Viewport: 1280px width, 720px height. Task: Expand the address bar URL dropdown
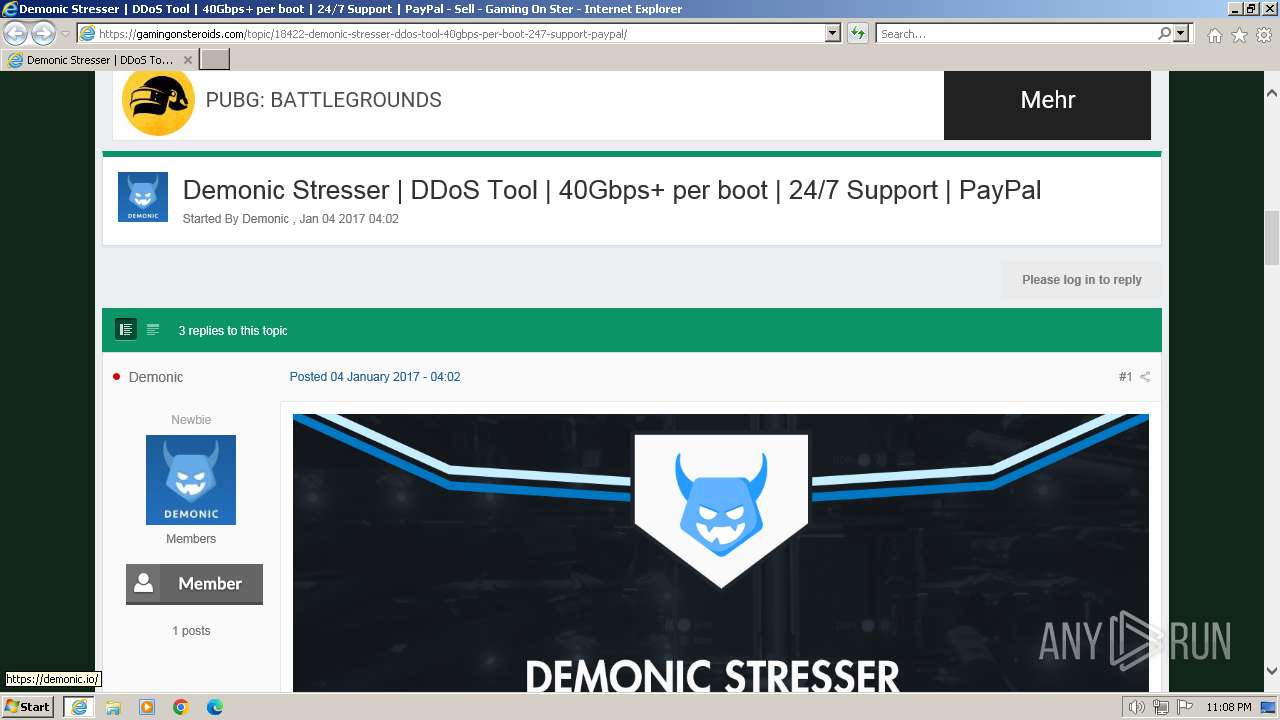coord(832,33)
